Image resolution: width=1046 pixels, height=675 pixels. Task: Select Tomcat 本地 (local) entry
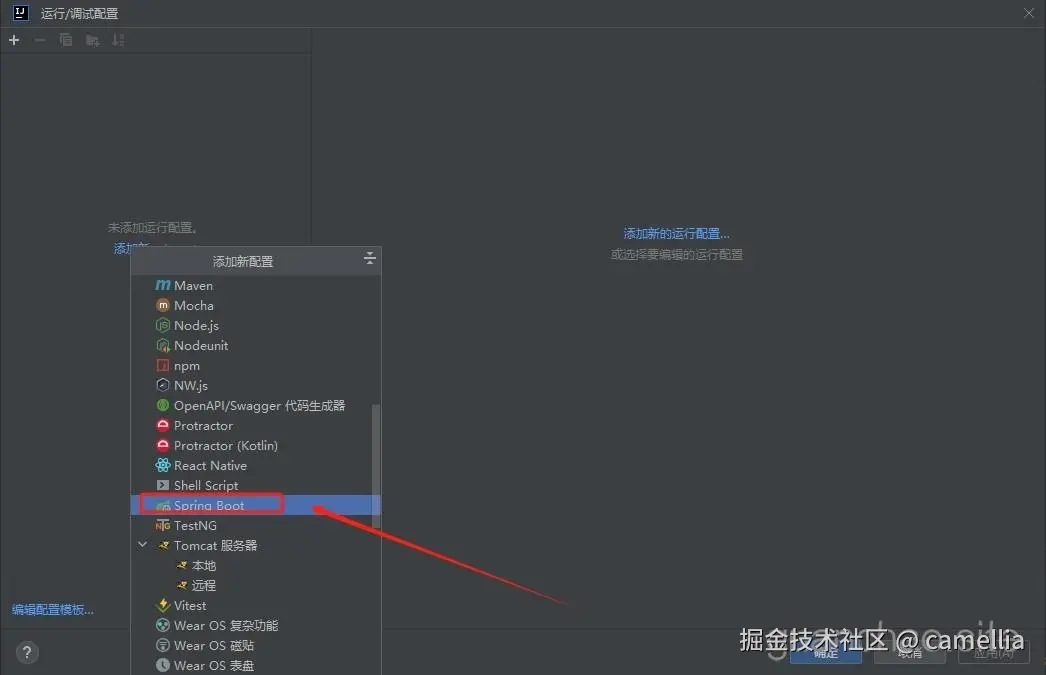(255, 566)
